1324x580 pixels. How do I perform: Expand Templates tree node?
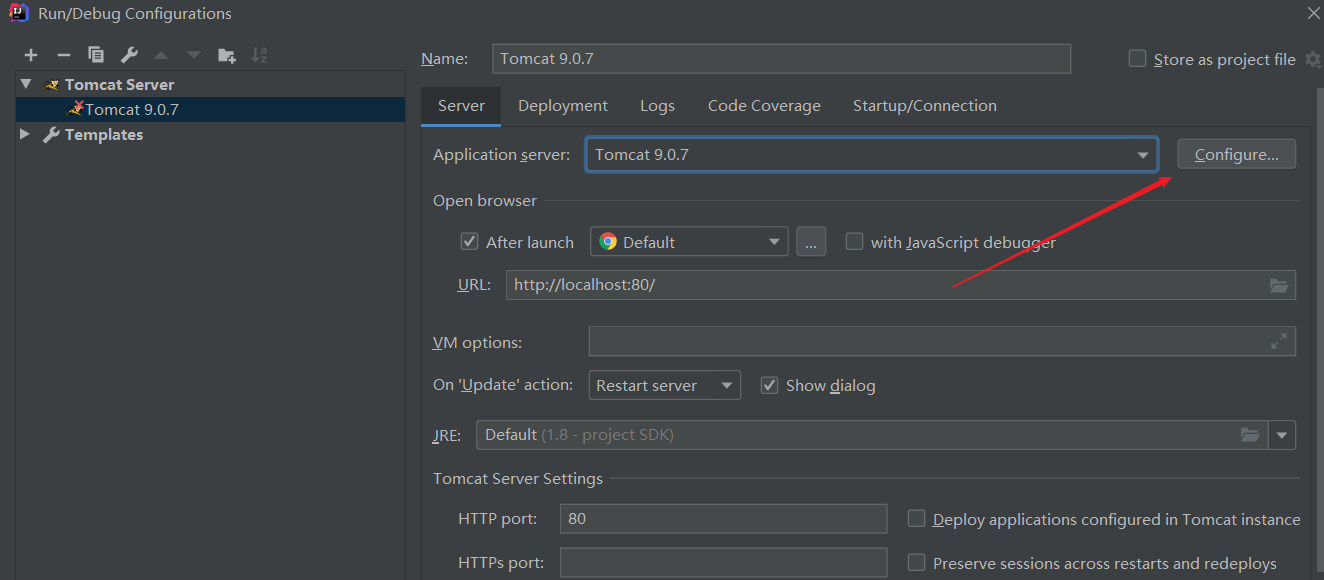26,135
